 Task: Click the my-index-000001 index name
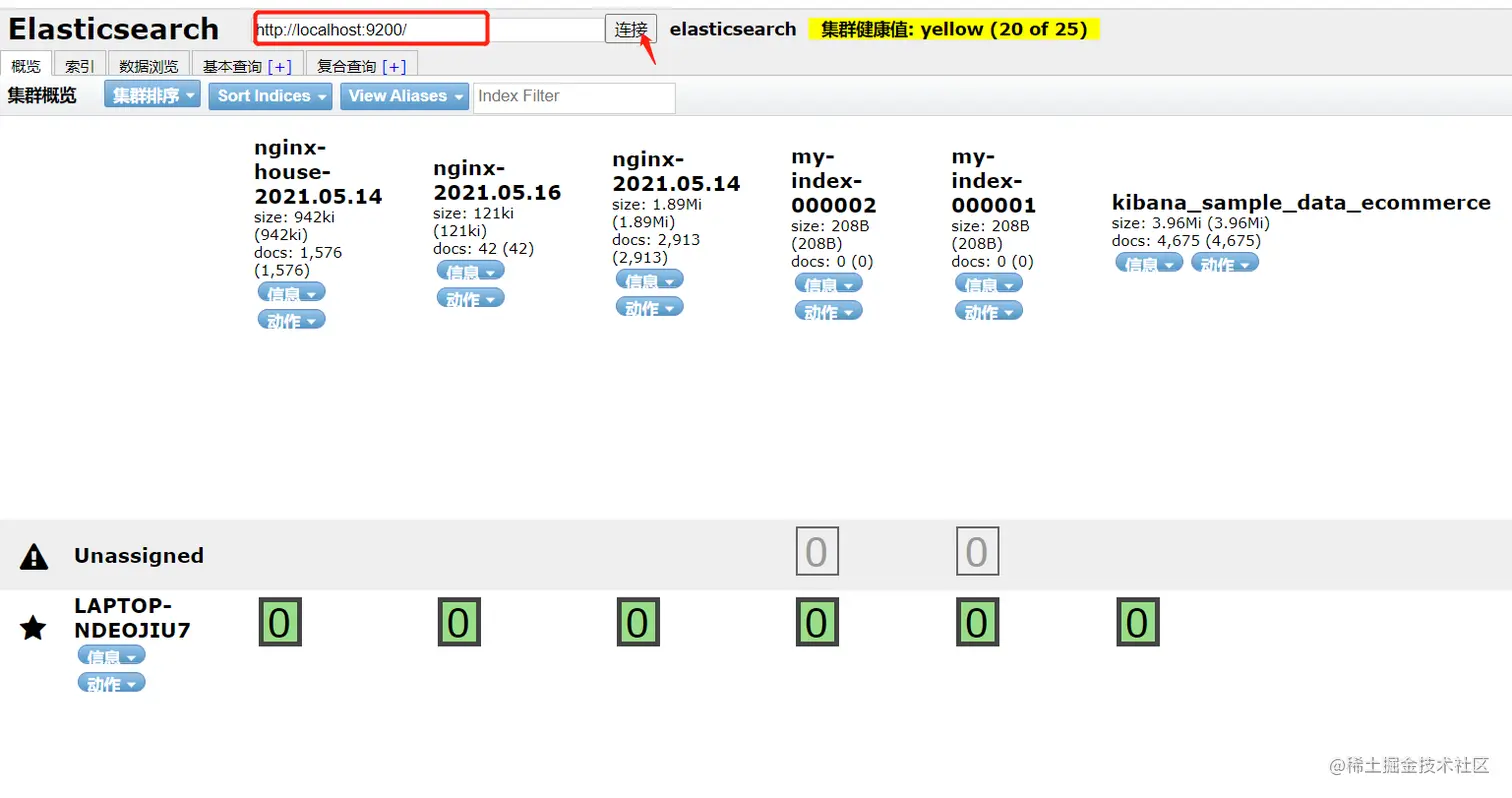[994, 181]
